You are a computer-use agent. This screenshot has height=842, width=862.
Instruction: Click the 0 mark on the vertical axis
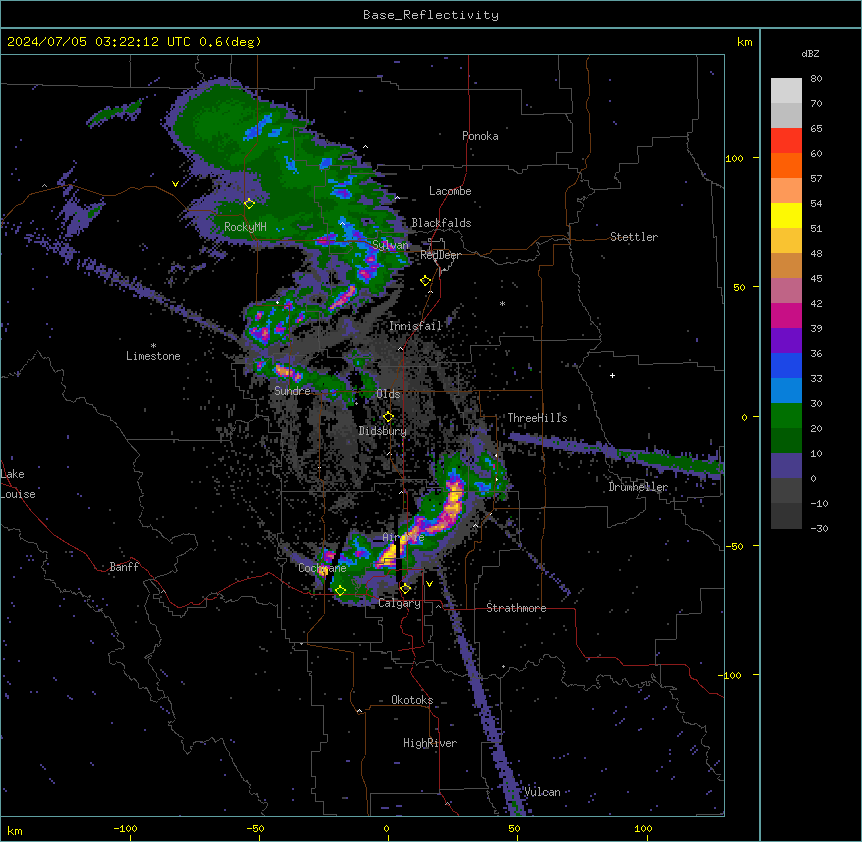[x=744, y=417]
